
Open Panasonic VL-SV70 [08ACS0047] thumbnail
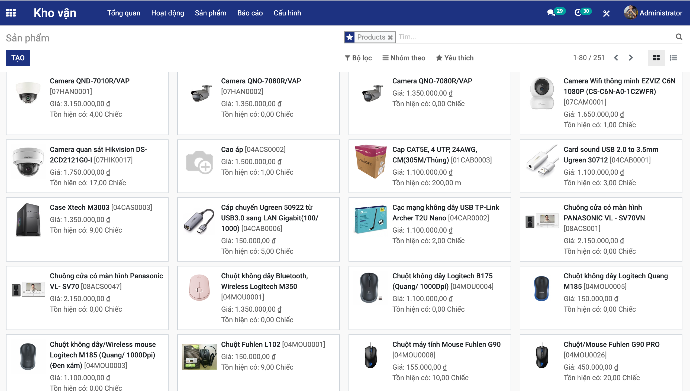click(x=28, y=289)
